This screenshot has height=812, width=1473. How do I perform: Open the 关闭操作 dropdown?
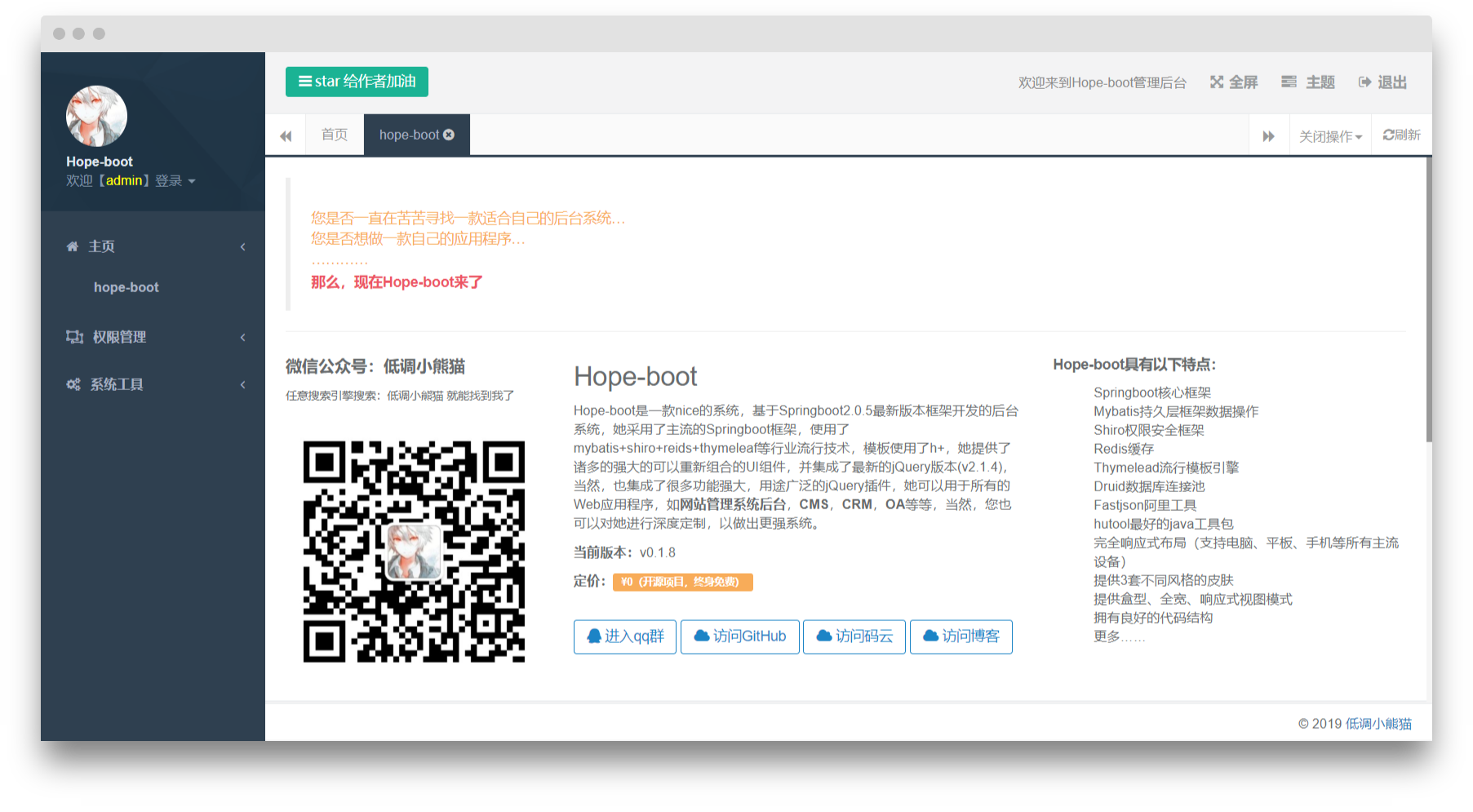pyautogui.click(x=1330, y=136)
